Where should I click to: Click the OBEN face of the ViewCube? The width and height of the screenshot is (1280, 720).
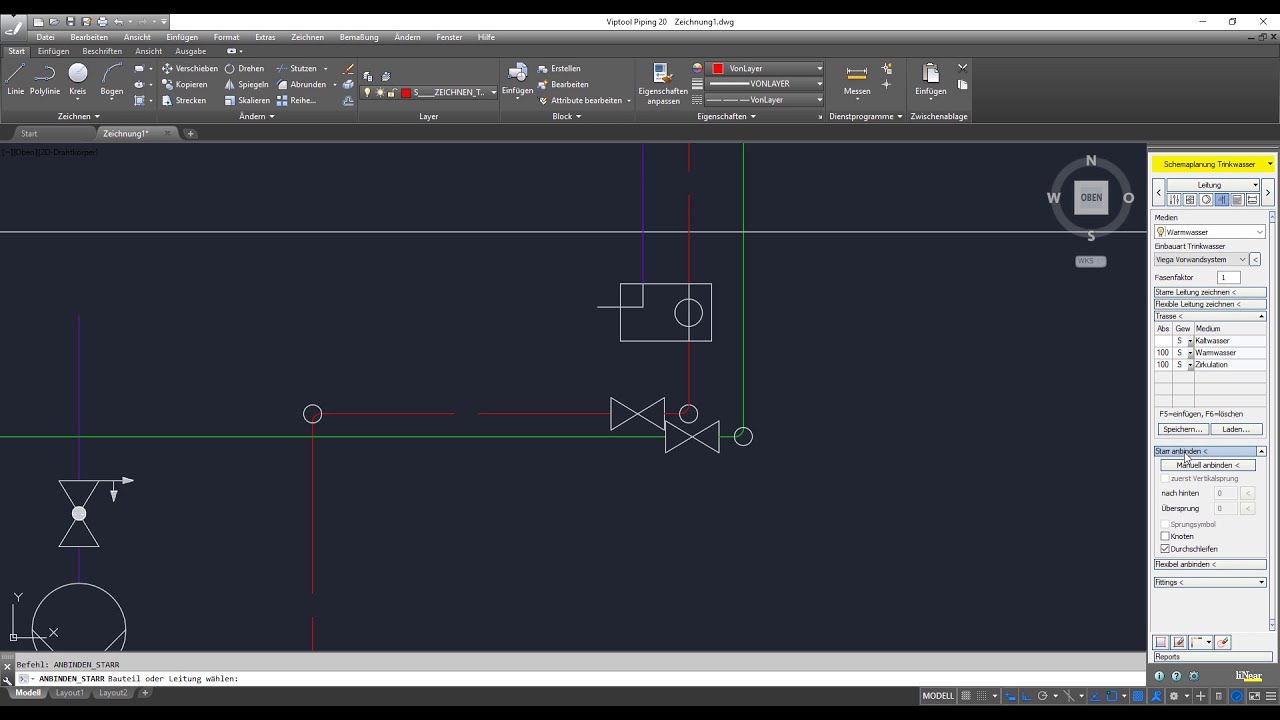[x=1091, y=198]
